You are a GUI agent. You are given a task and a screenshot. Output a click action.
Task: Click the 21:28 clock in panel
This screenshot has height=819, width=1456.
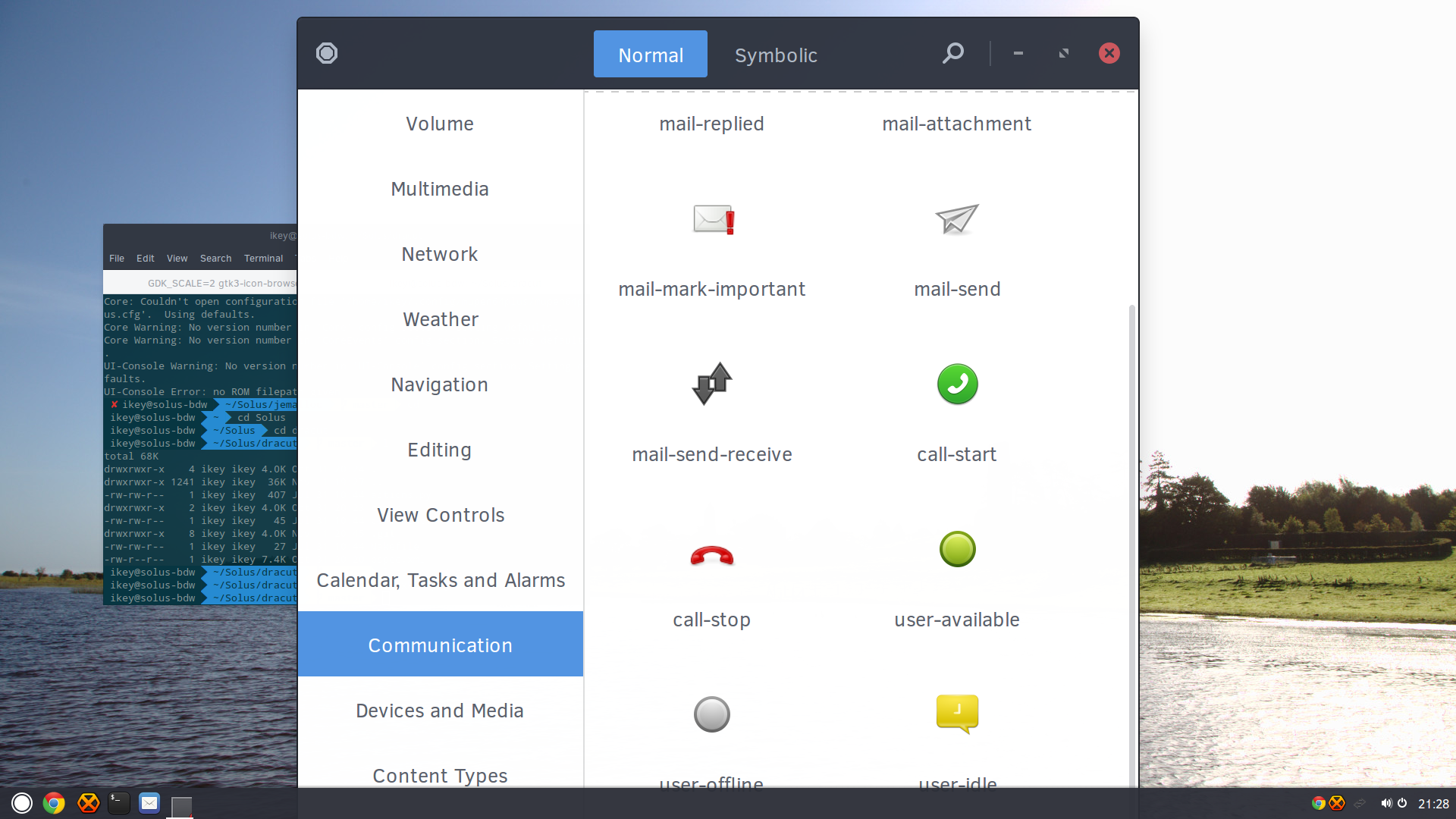tap(1433, 804)
